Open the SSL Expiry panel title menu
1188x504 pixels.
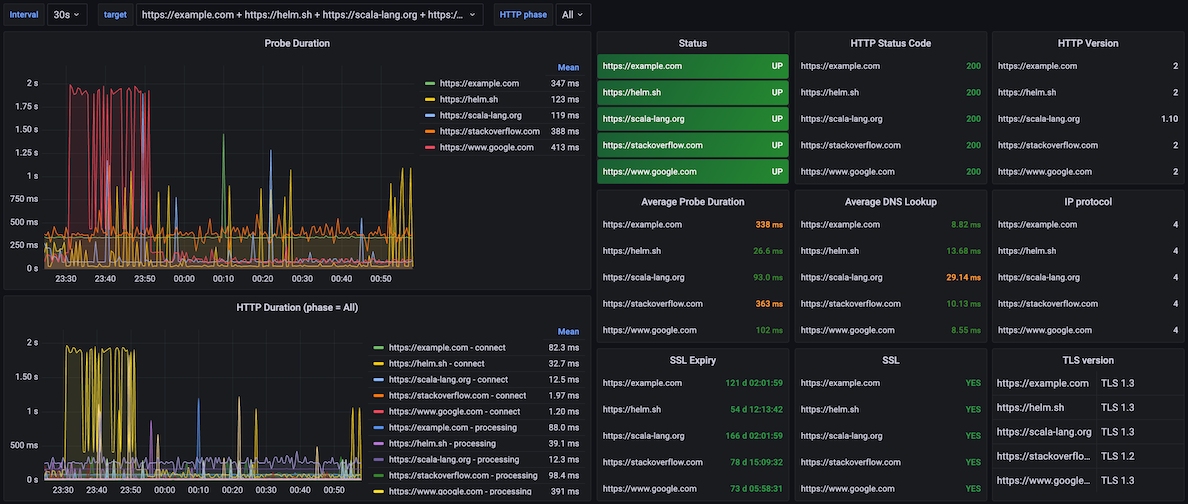click(692, 360)
